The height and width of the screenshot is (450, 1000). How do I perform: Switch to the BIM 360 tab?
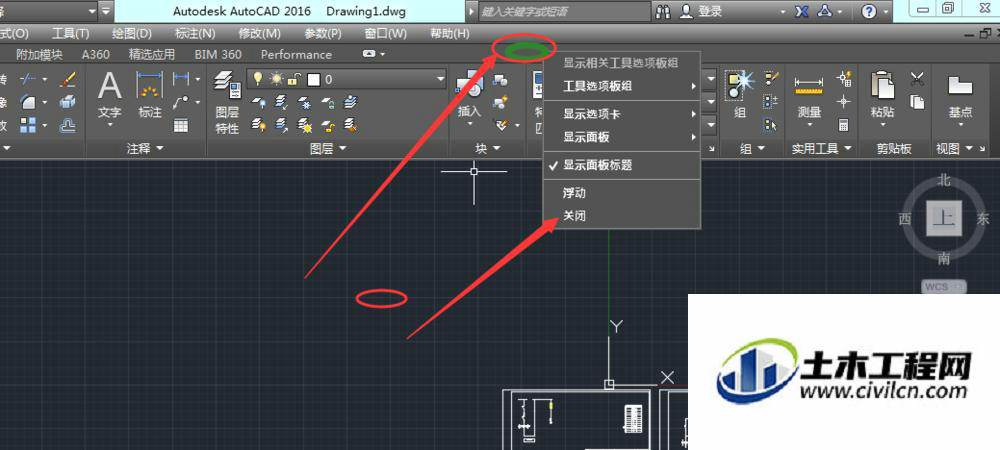[218, 55]
